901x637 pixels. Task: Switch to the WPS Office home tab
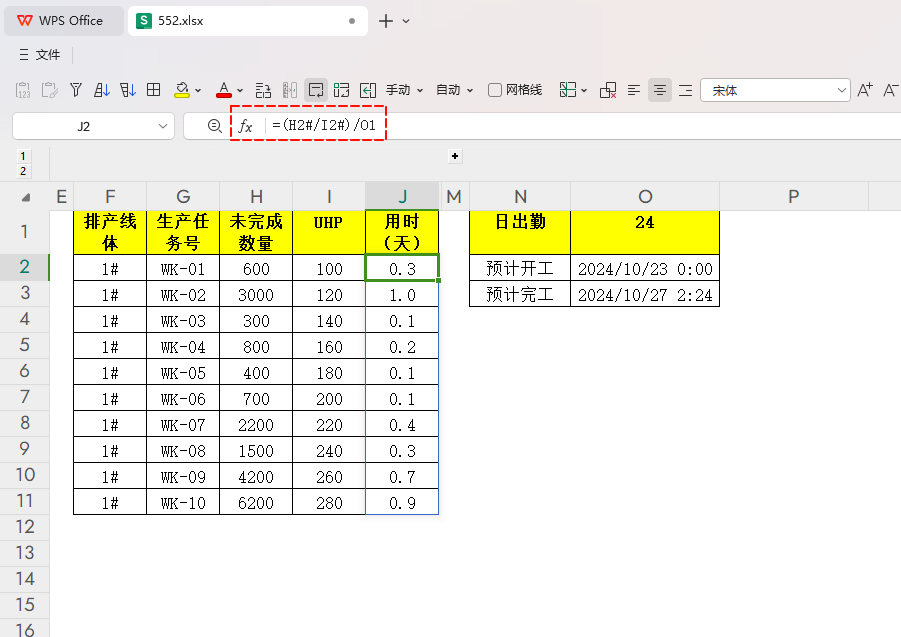64,21
